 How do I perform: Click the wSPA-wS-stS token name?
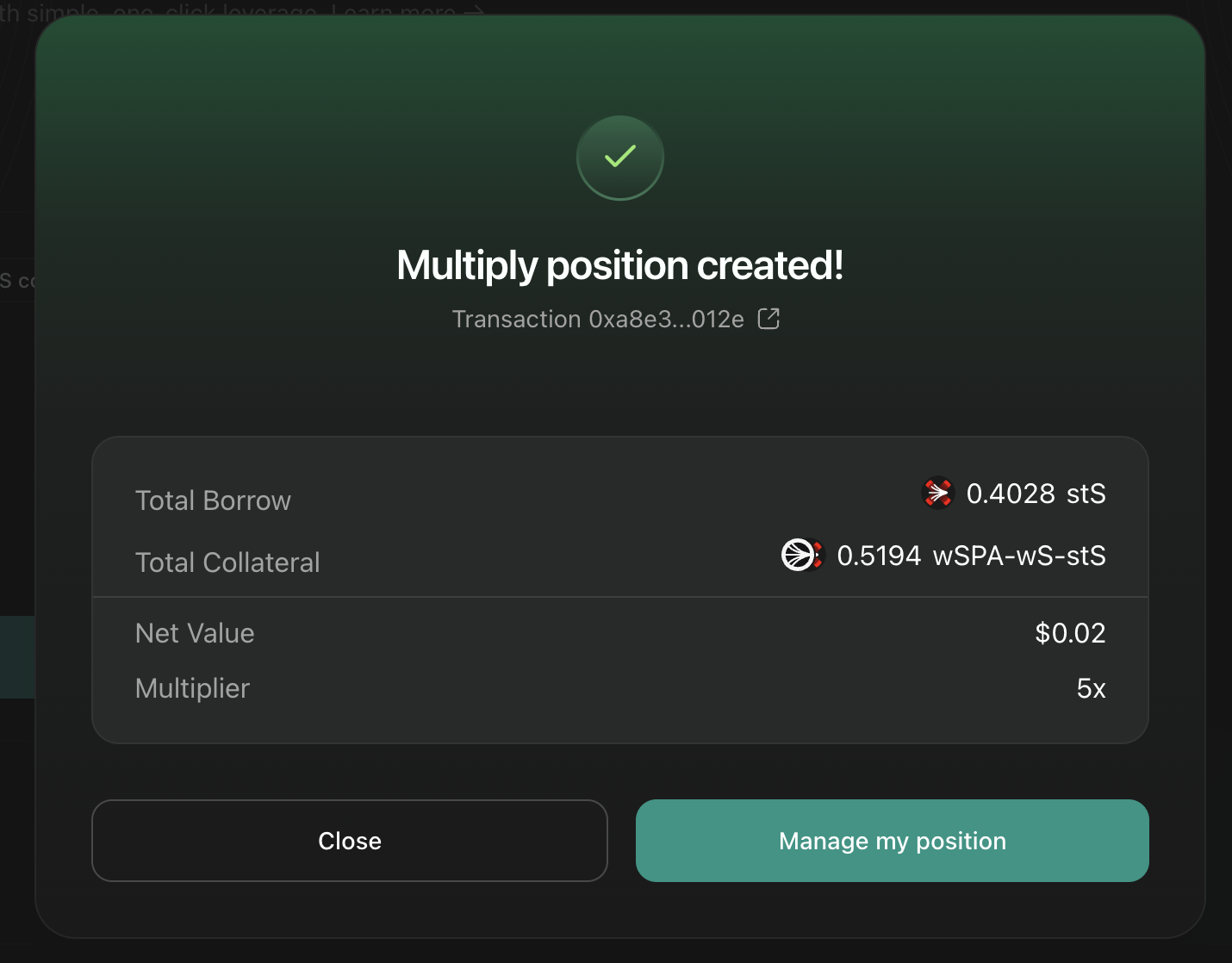point(1019,556)
